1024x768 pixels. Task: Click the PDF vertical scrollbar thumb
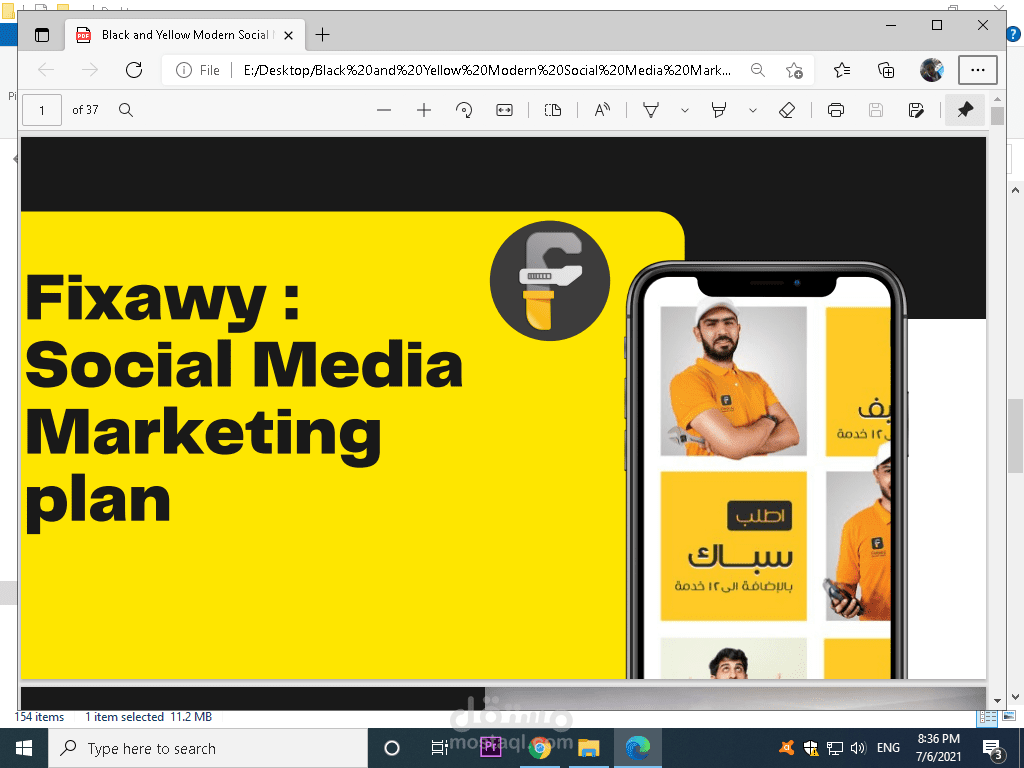(x=997, y=116)
